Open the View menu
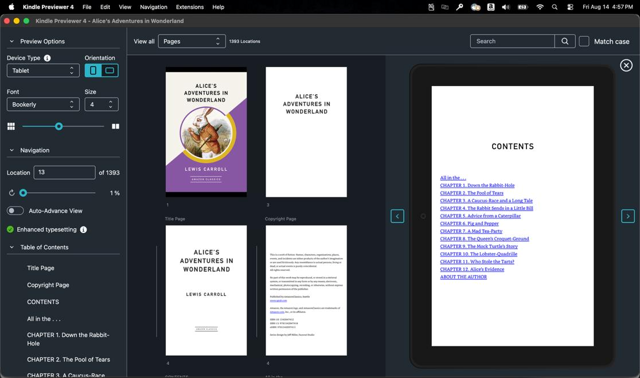Image resolution: width=640 pixels, height=378 pixels. [125, 7]
